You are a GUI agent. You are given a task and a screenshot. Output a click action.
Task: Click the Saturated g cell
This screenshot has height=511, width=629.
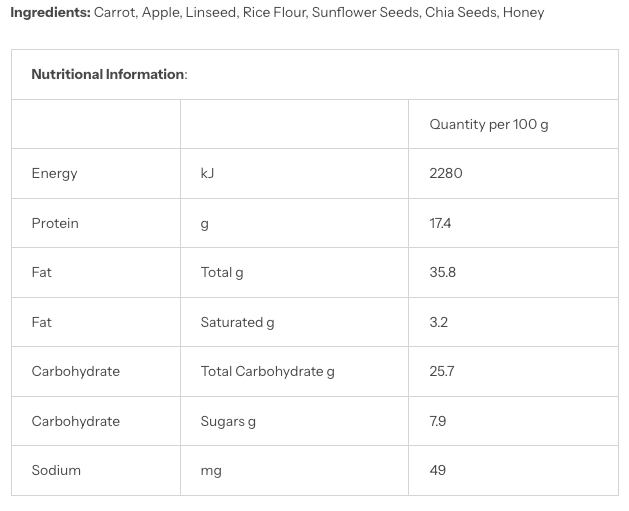[x=237, y=322]
